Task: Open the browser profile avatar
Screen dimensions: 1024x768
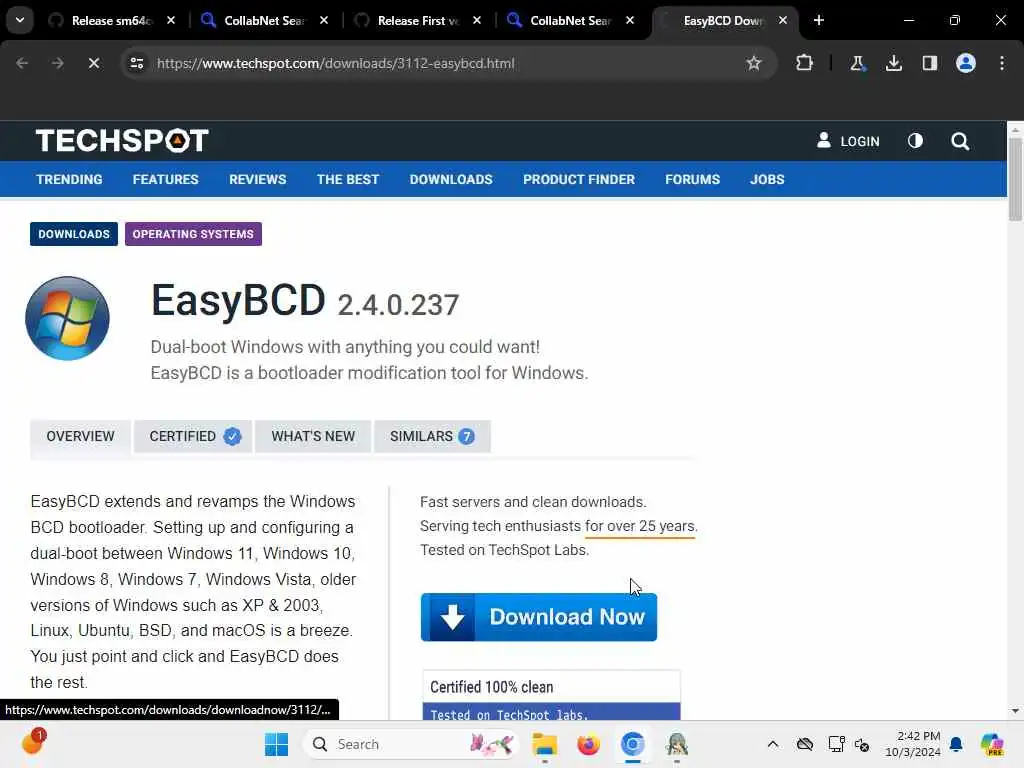Action: click(965, 63)
